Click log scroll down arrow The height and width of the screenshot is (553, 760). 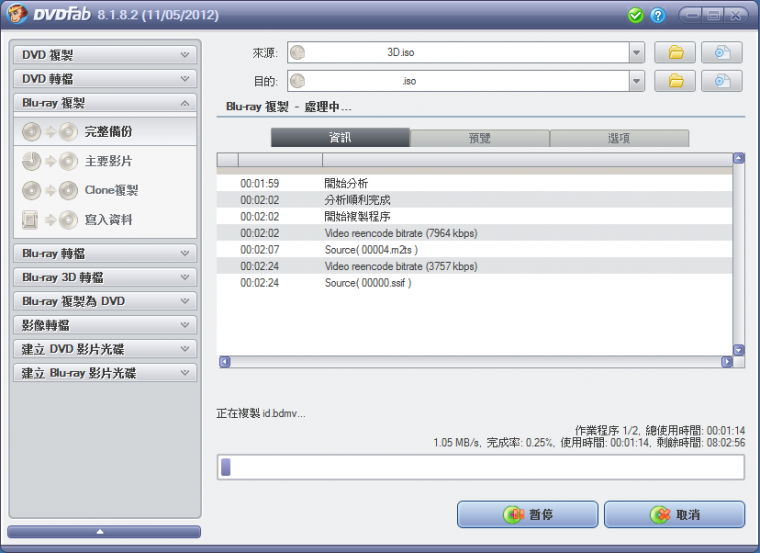[x=739, y=350]
